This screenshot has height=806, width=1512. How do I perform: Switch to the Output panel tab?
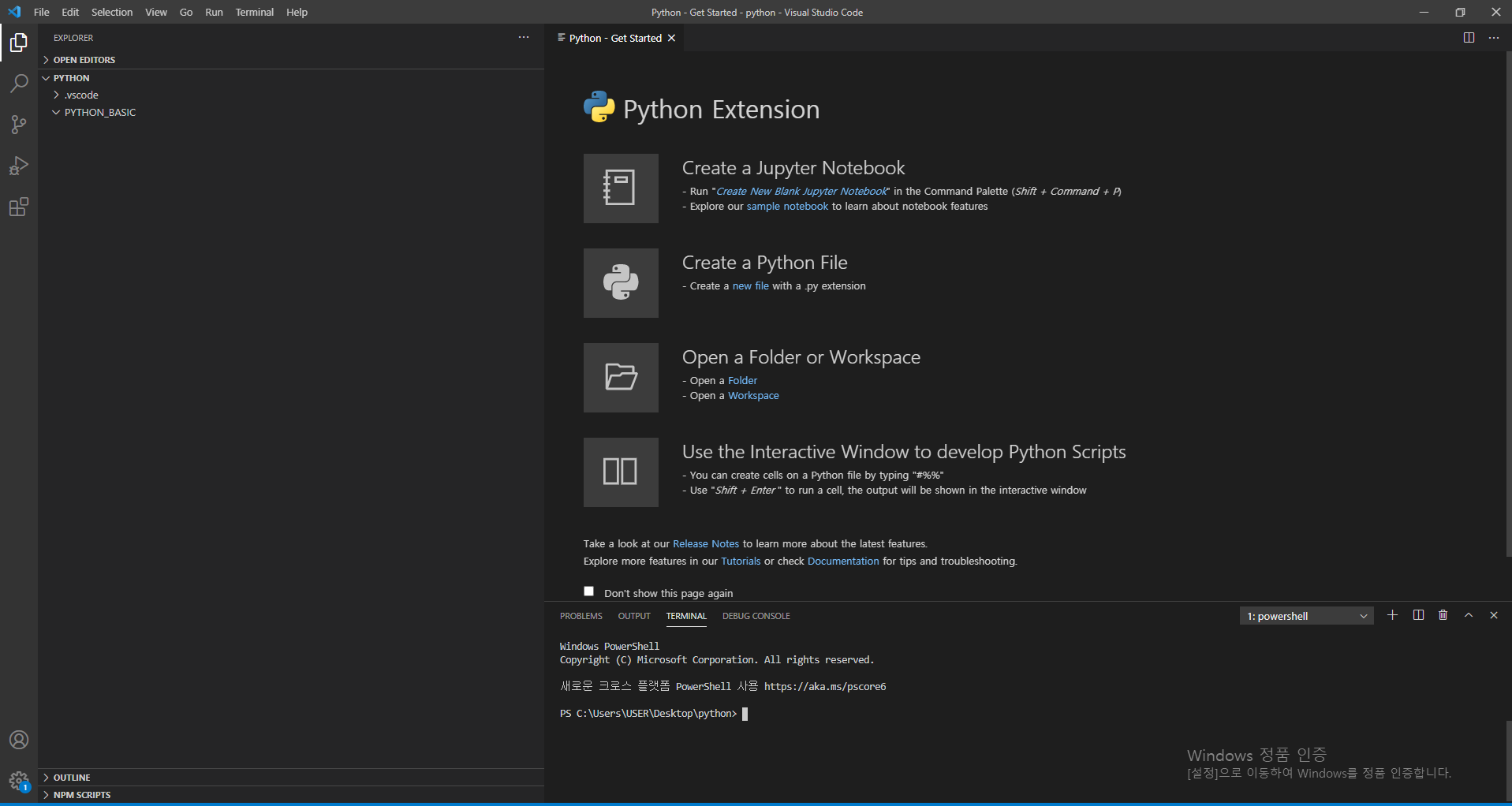[634, 616]
